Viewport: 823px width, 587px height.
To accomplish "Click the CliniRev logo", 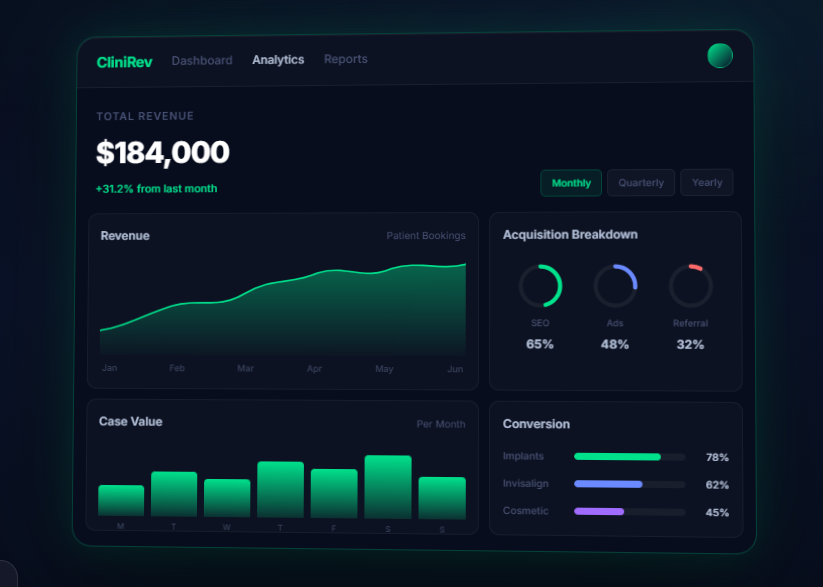I will click(124, 61).
